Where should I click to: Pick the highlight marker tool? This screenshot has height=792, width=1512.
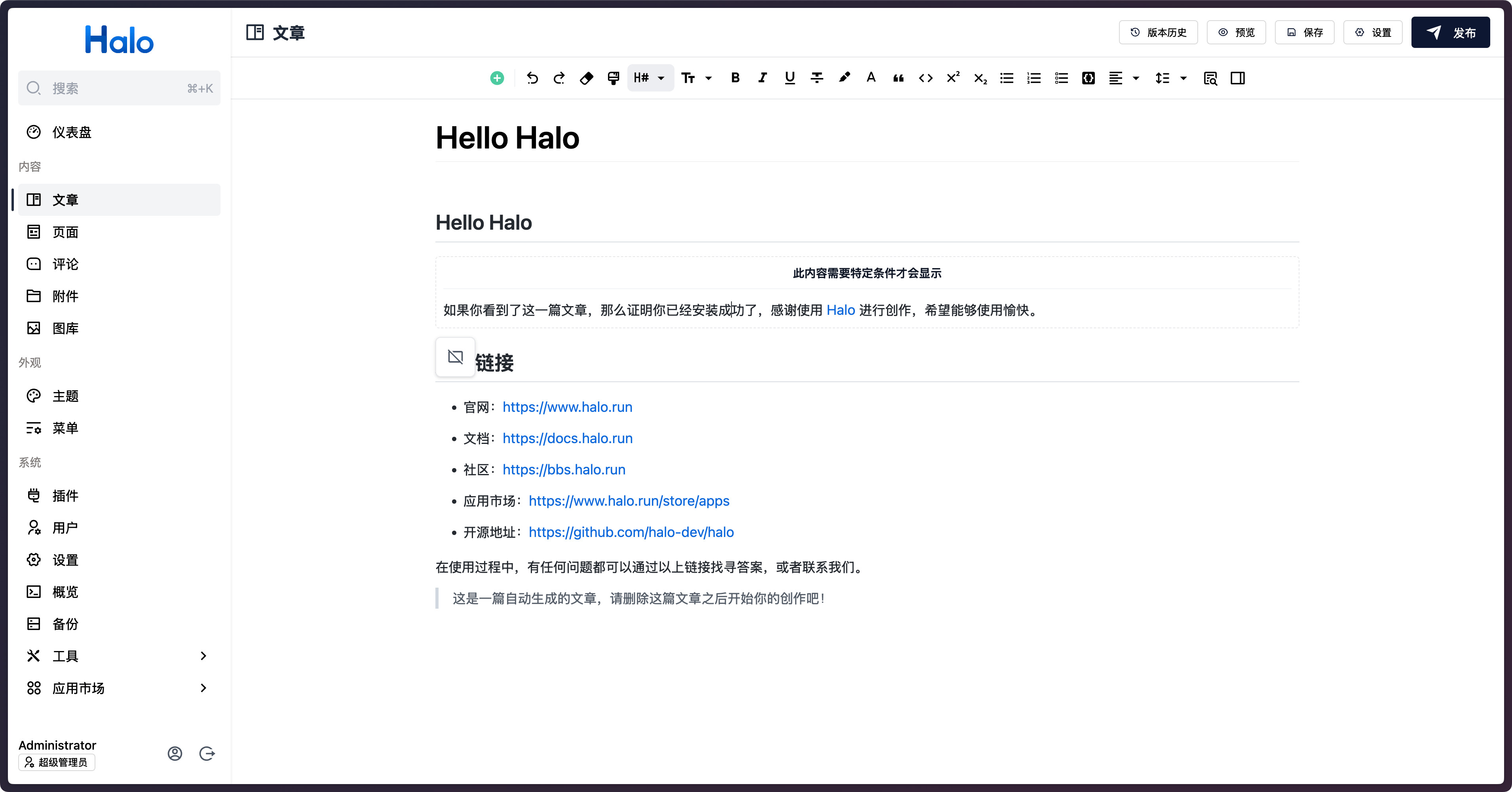click(844, 78)
